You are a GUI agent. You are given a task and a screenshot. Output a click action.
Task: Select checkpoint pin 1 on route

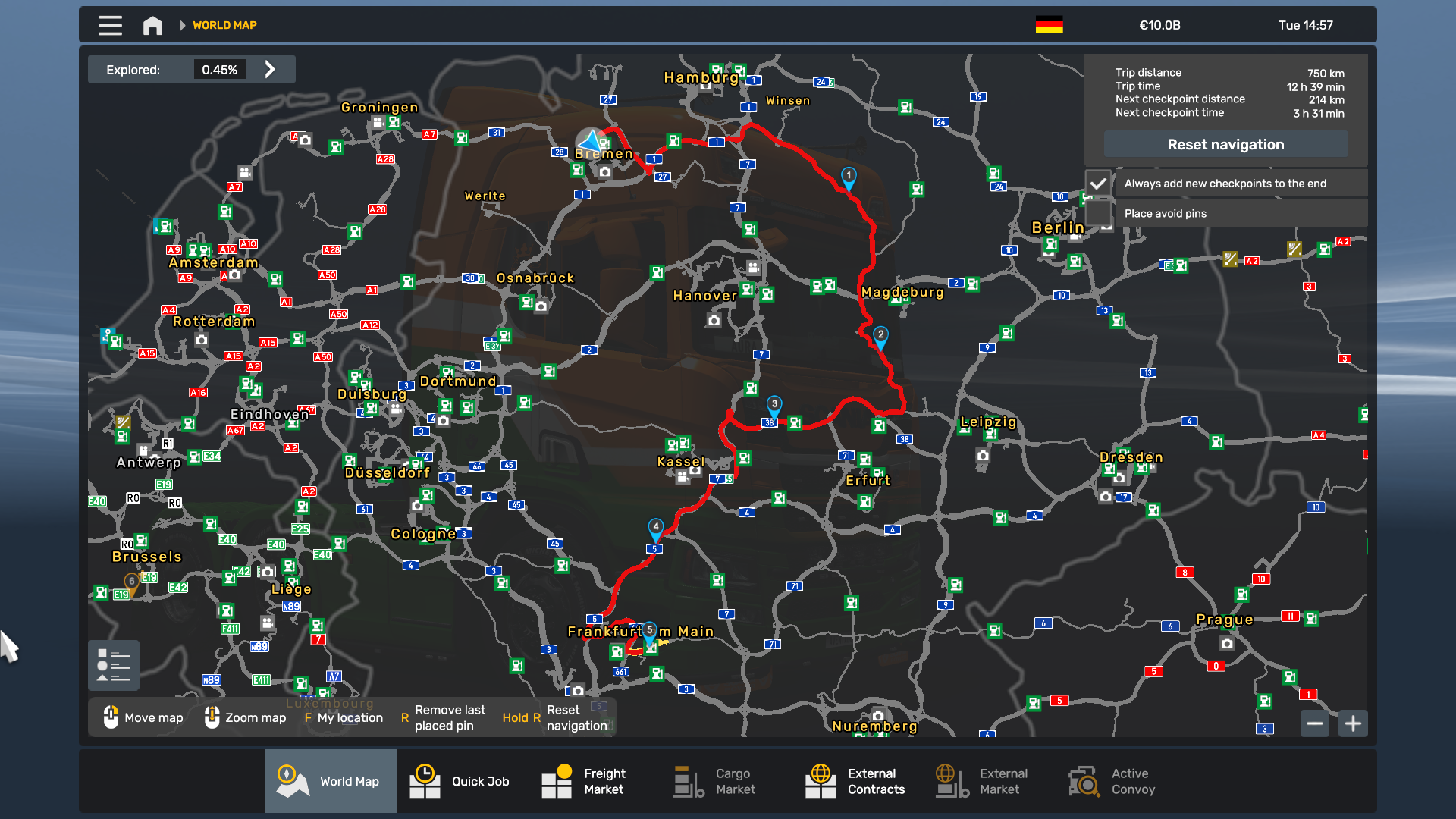(x=849, y=177)
